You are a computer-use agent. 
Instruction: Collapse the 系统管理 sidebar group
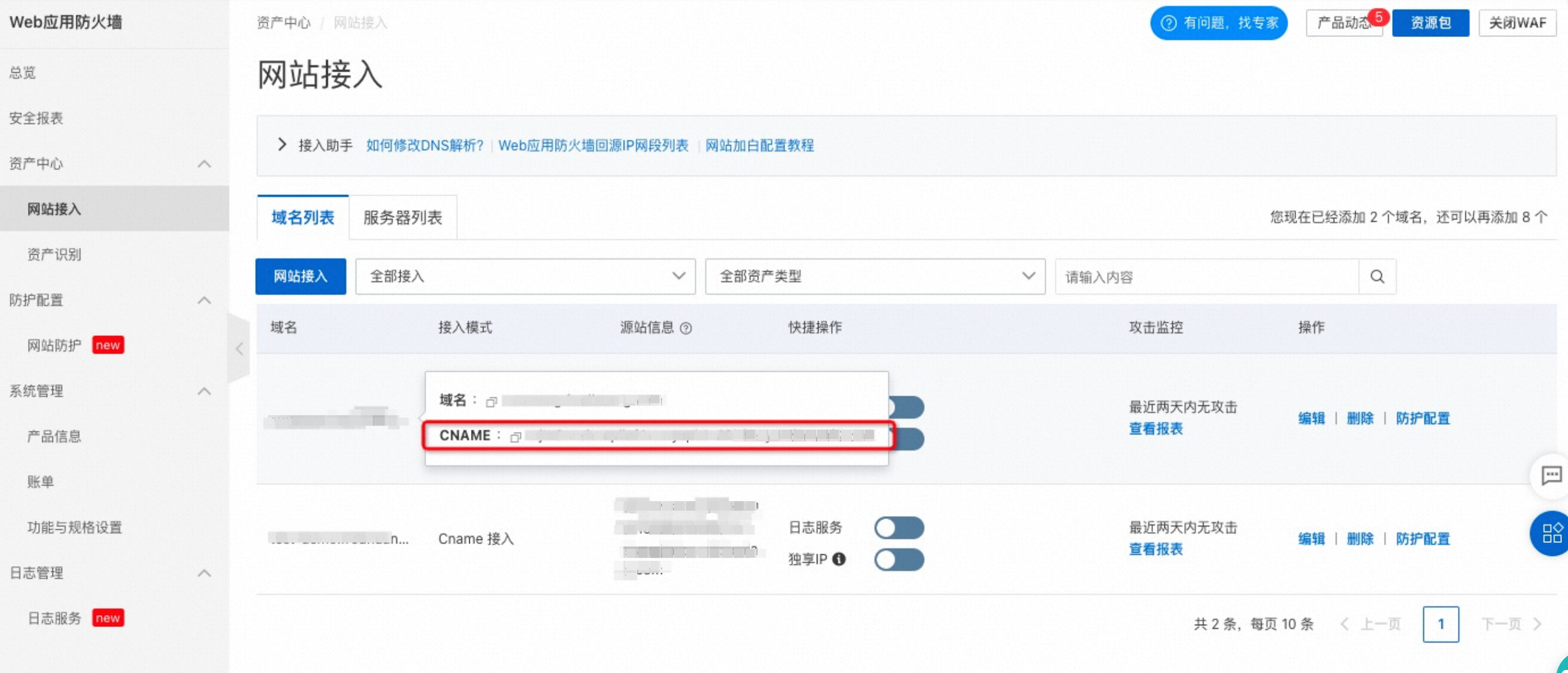tap(204, 391)
